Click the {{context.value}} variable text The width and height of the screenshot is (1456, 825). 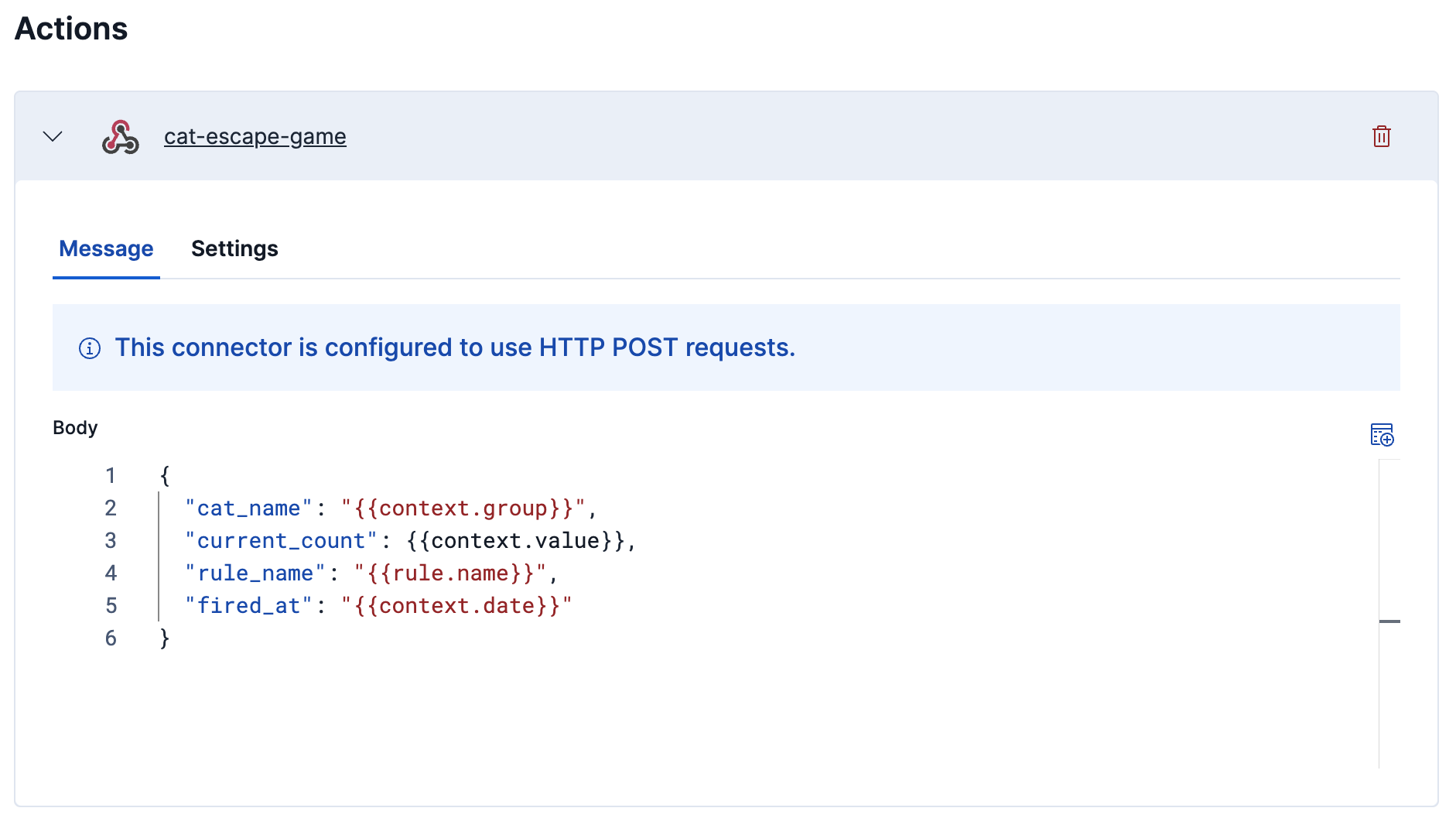point(514,540)
